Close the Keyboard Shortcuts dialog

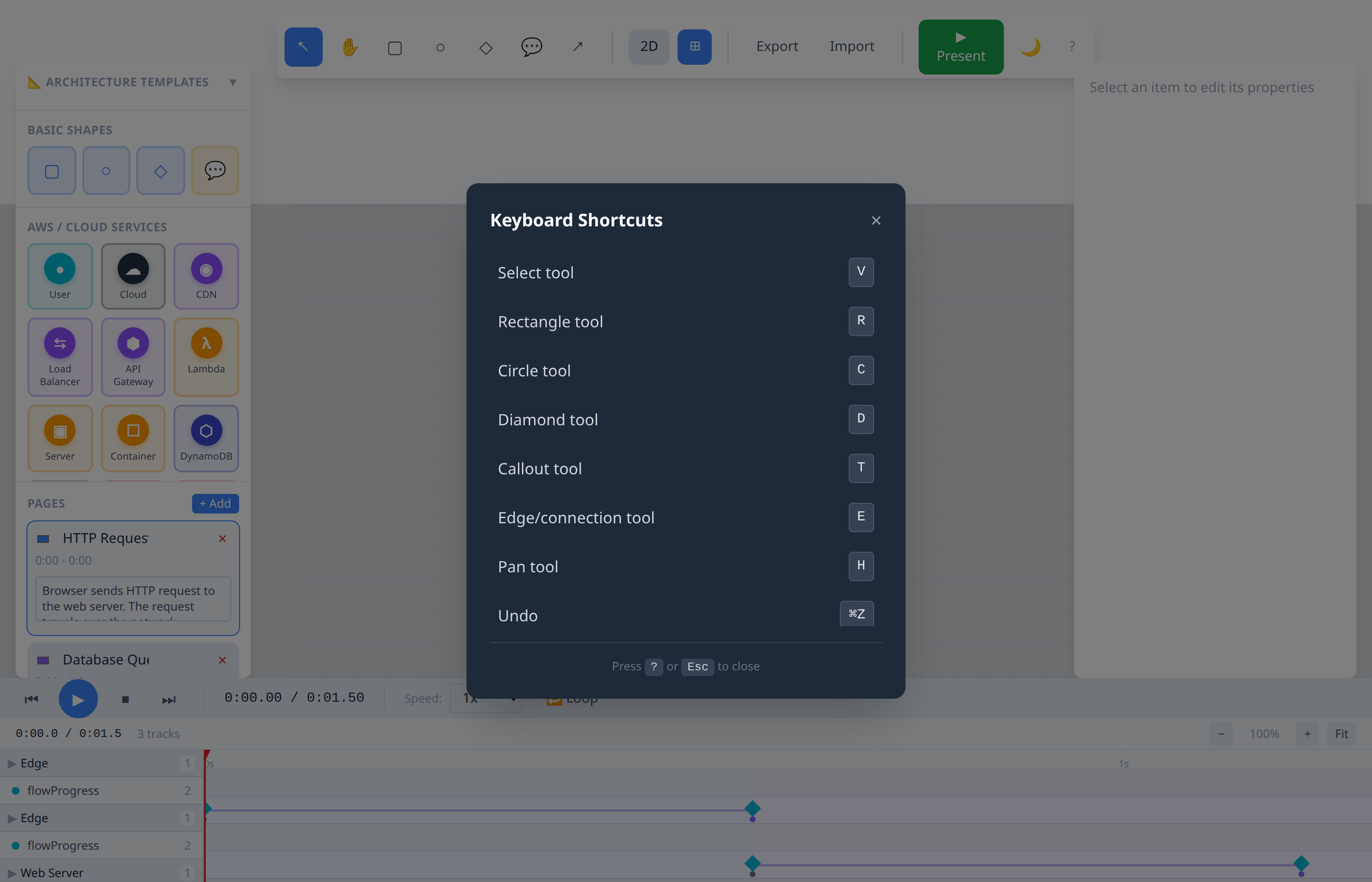(x=876, y=220)
